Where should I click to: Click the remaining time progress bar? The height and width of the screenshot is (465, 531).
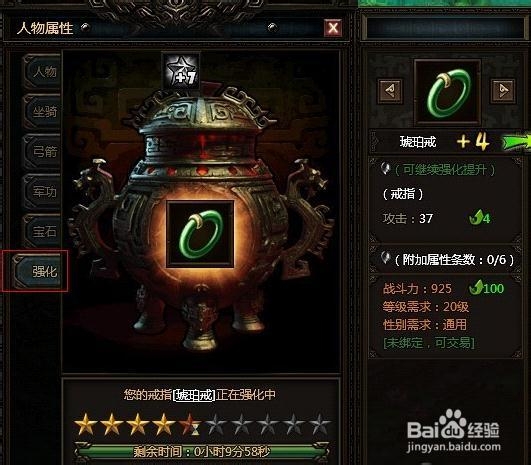[x=201, y=451]
